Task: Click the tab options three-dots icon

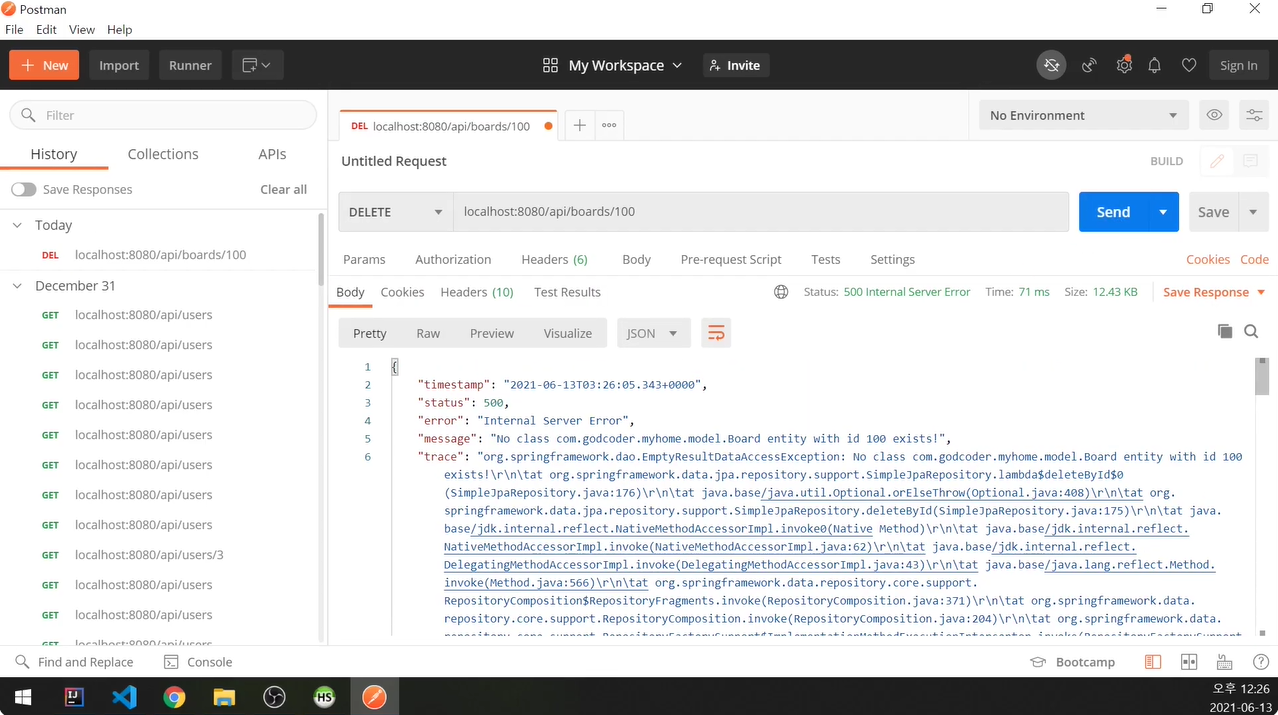Action: pyautogui.click(x=609, y=125)
